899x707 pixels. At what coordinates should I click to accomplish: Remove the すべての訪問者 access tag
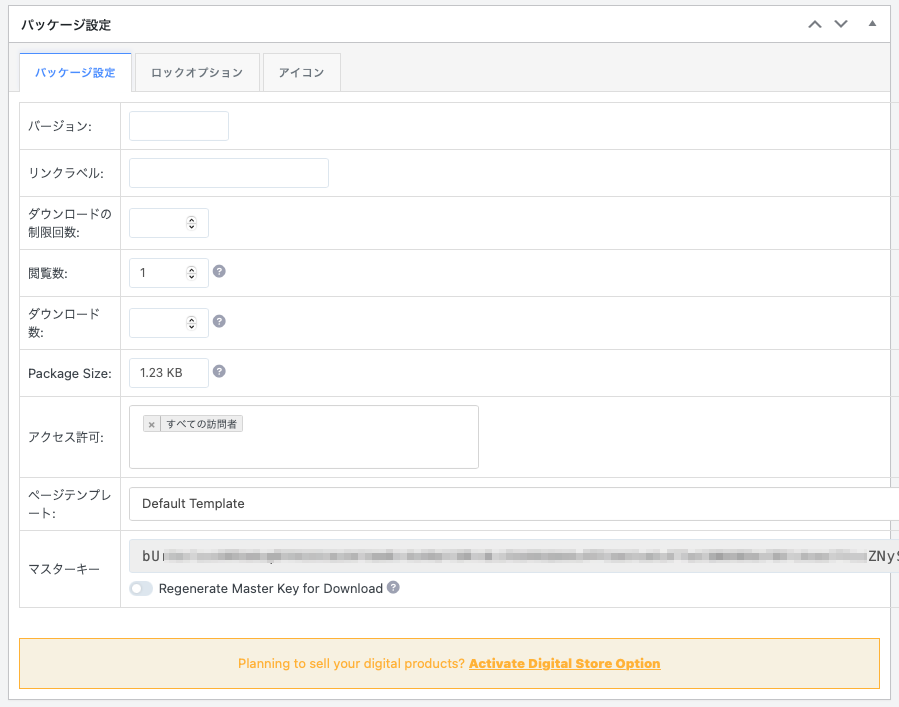[x=151, y=424]
